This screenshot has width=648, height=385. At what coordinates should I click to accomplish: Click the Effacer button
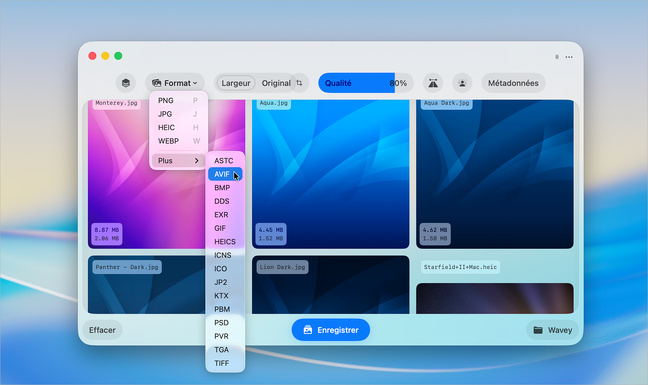coord(102,330)
